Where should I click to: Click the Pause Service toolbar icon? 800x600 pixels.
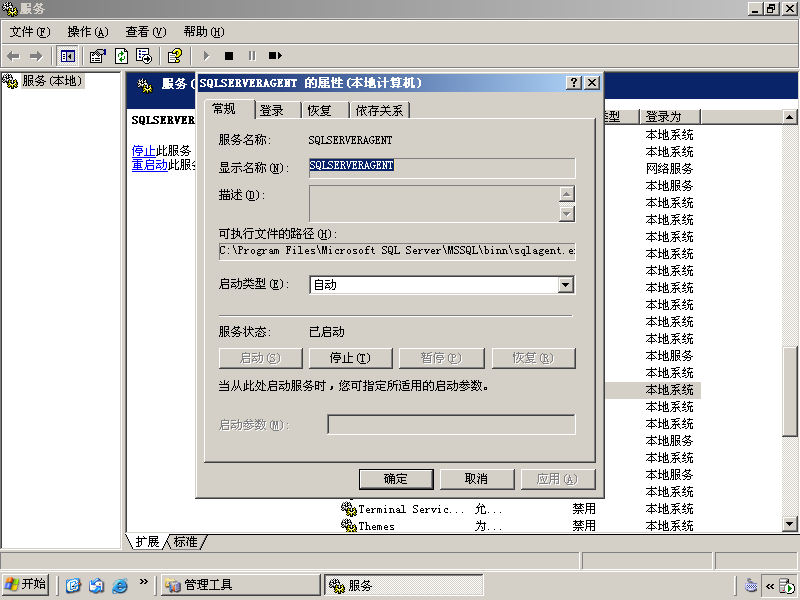(252, 56)
